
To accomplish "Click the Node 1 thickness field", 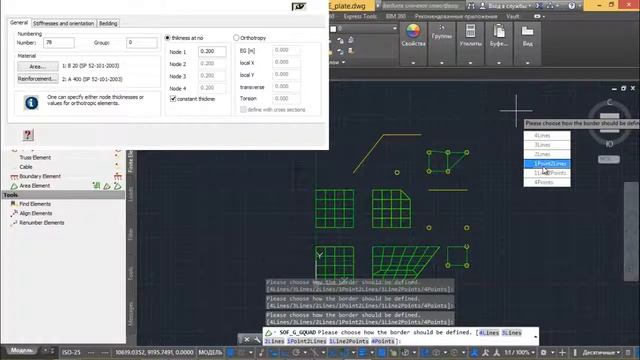I will point(212,51).
